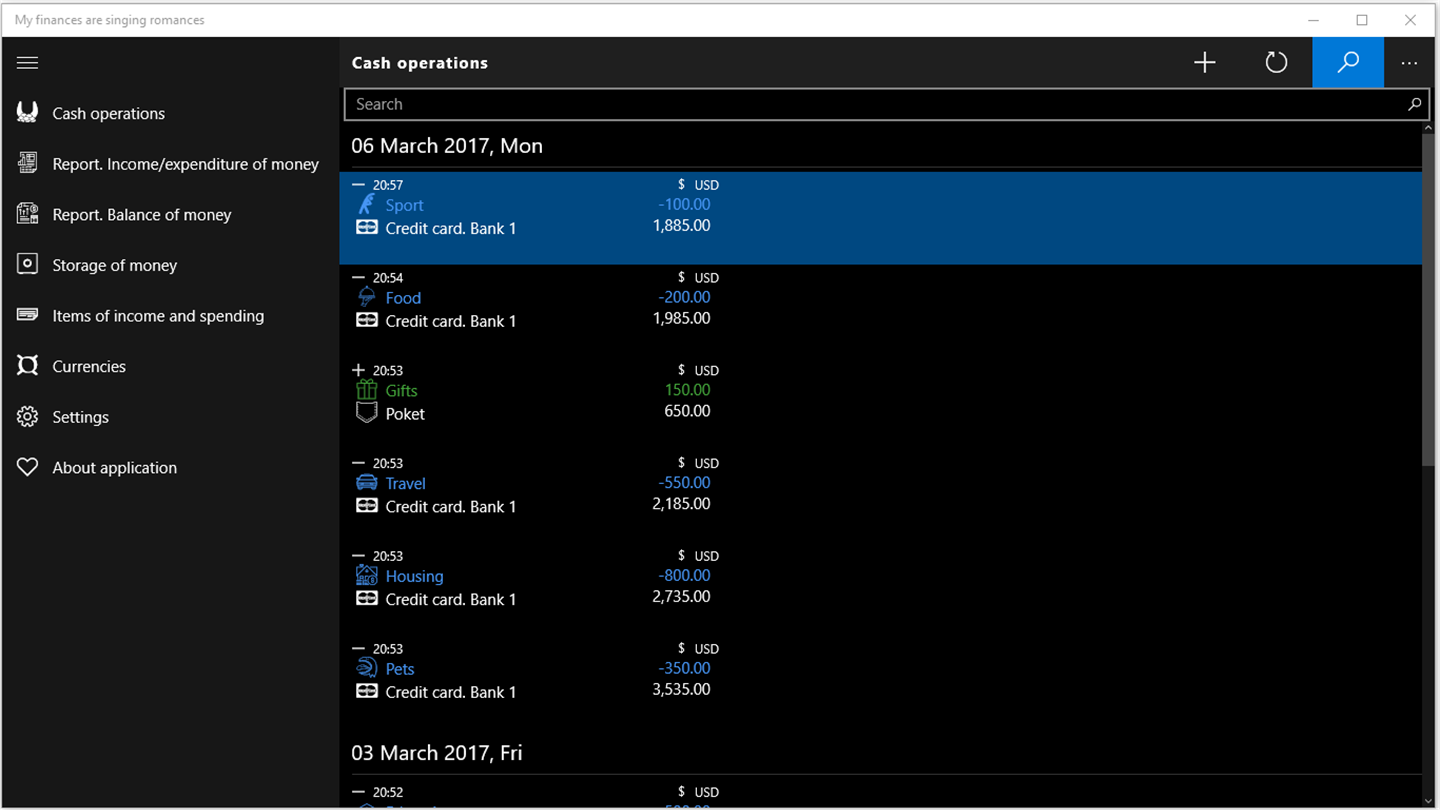Click the credit card icon under Pets
This screenshot has width=1440, height=810.
coord(367,692)
